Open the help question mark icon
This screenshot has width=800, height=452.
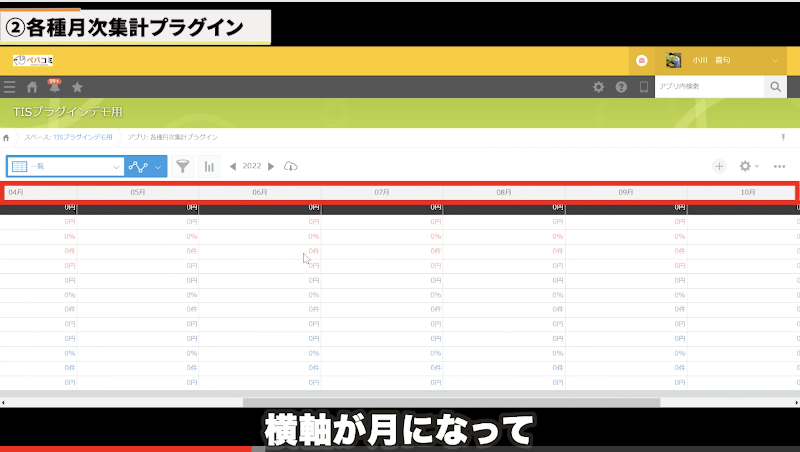[x=621, y=87]
